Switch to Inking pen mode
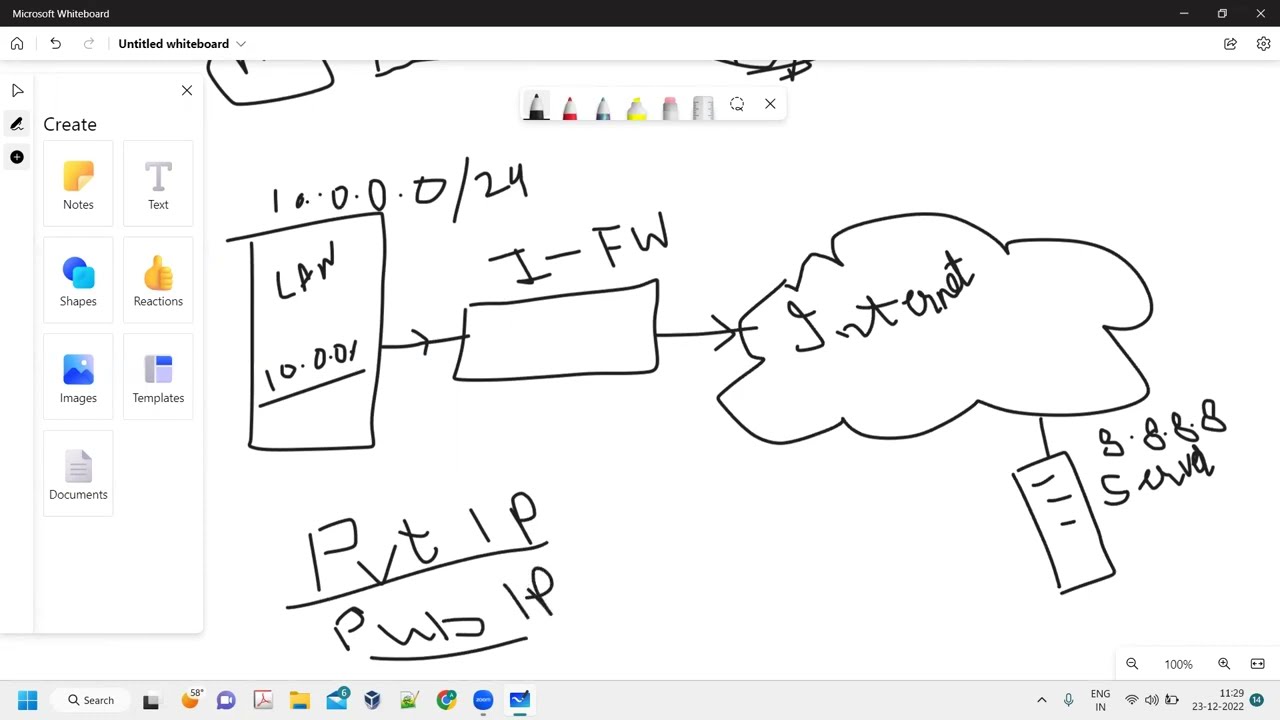The width and height of the screenshot is (1280, 720). click(x=17, y=124)
